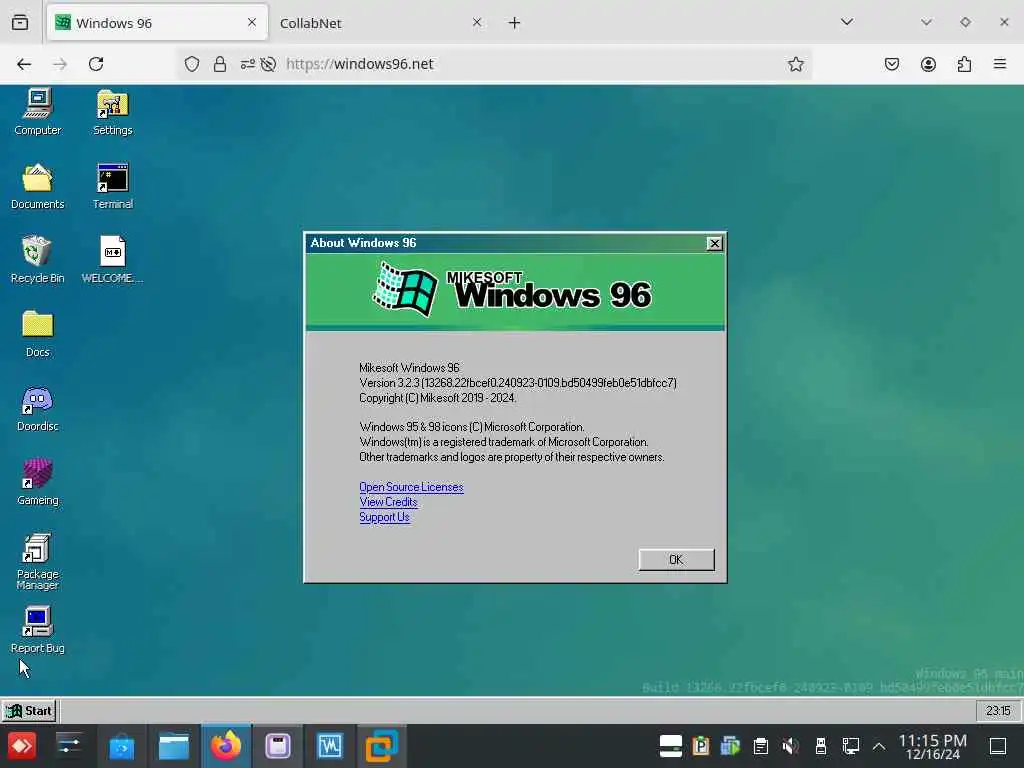Open the purple app in taskbar
The image size is (1024, 768).
[x=278, y=746]
